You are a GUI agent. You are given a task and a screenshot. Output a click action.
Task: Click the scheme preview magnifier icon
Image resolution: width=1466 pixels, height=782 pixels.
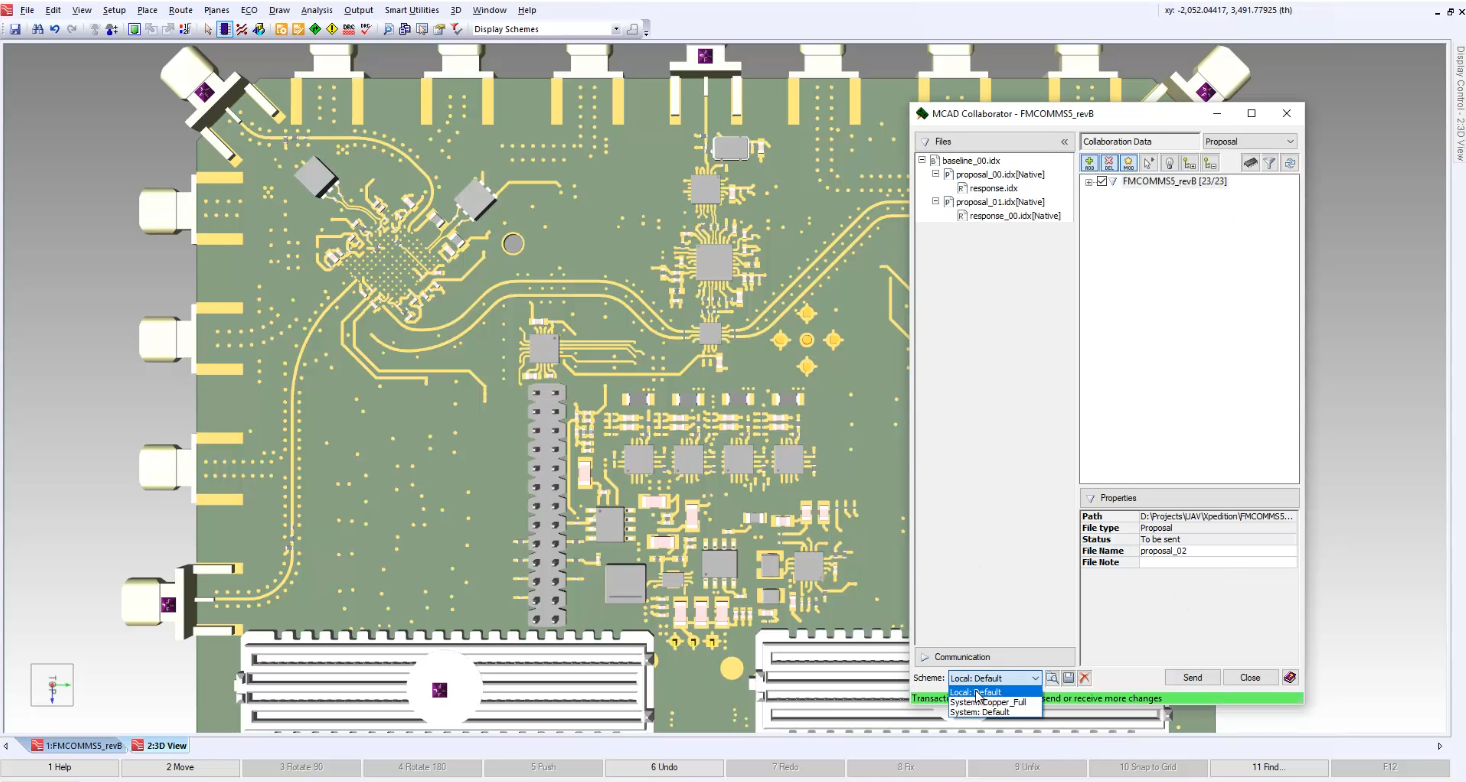[x=1053, y=677]
